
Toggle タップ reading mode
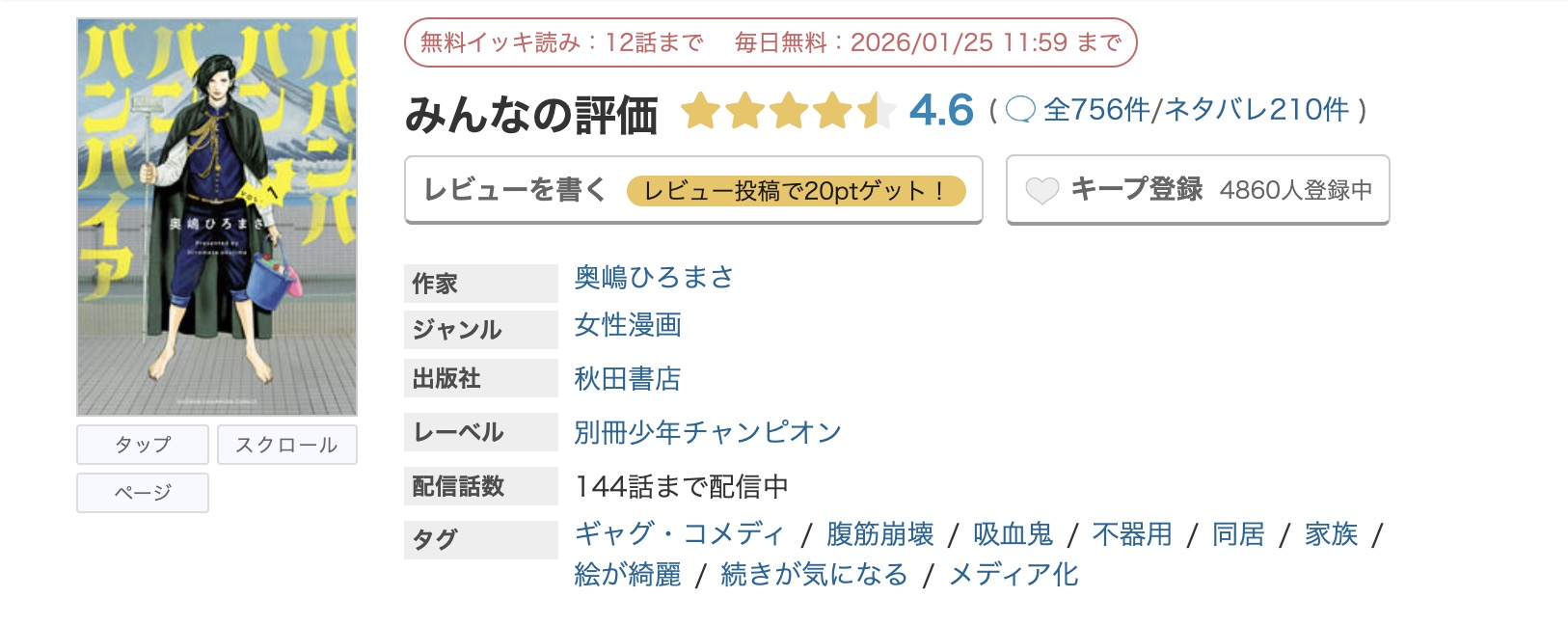pos(142,445)
